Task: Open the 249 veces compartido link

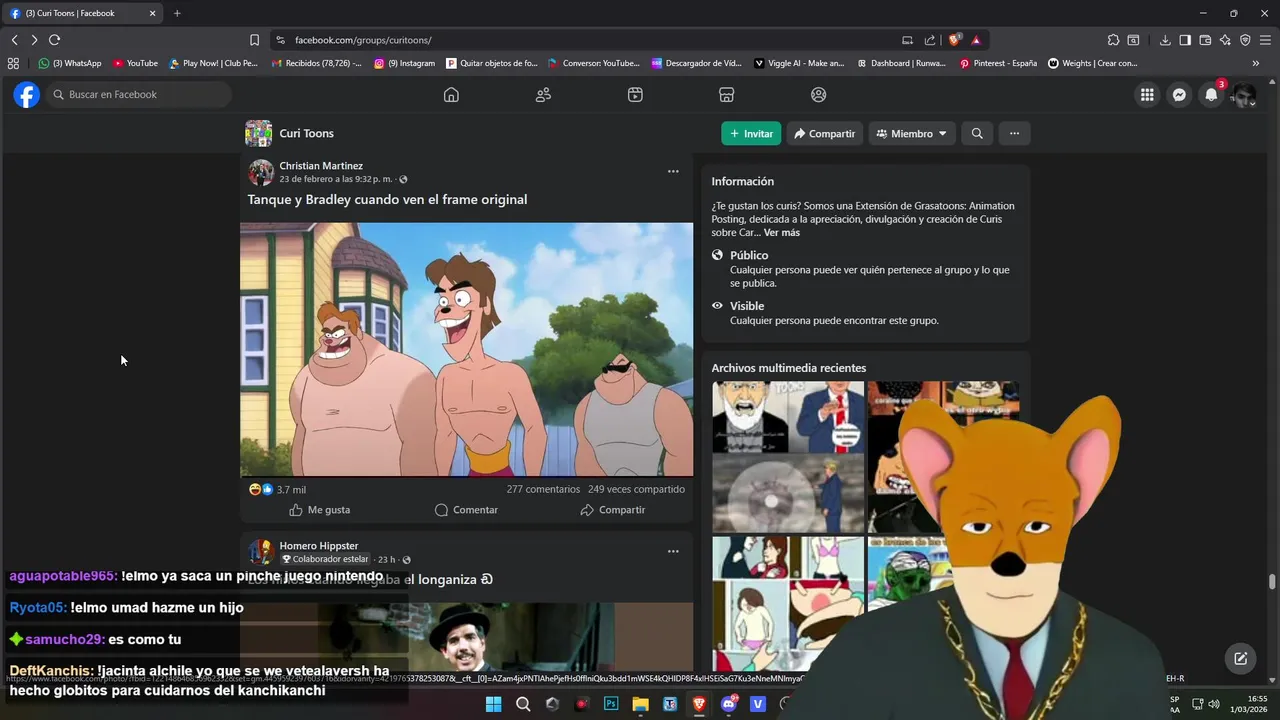Action: pyautogui.click(x=636, y=489)
